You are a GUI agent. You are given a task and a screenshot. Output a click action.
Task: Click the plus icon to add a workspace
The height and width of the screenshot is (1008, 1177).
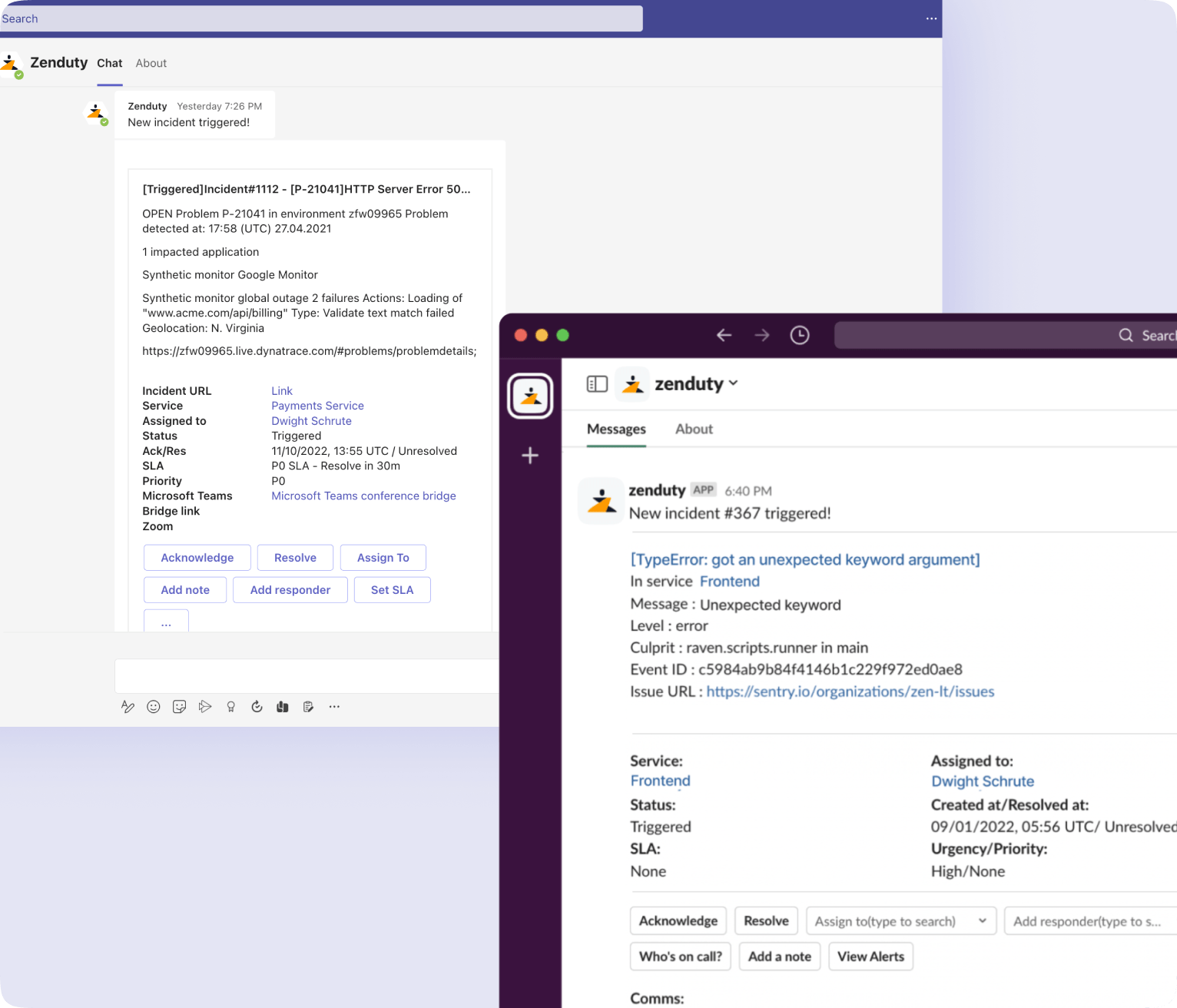pos(529,456)
